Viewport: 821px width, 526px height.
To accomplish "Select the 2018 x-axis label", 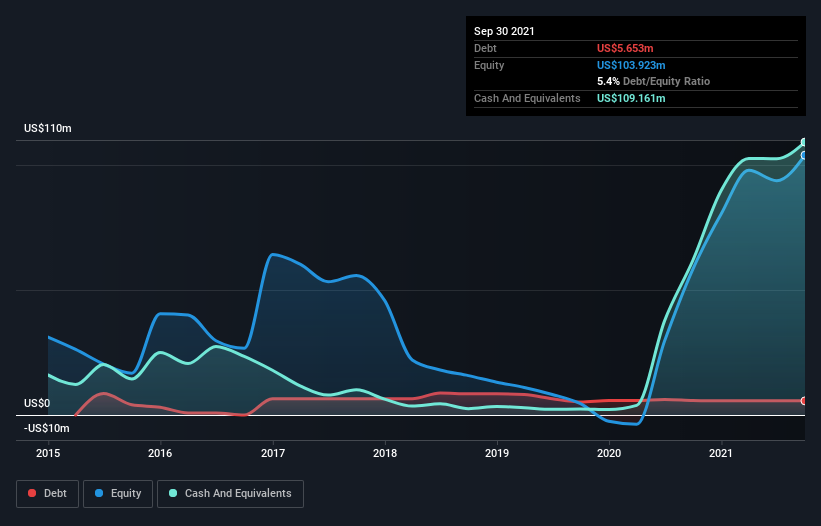I will coord(385,453).
